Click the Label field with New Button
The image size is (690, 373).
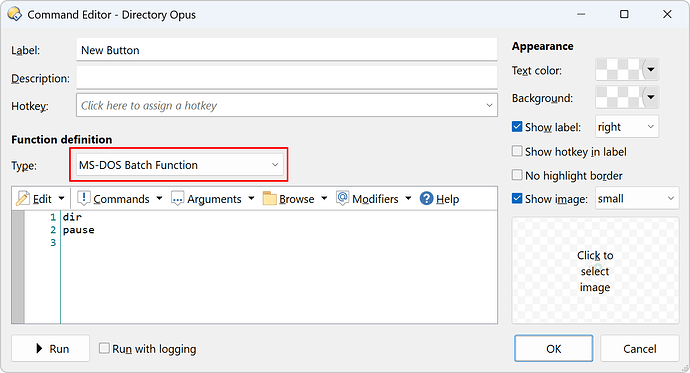pos(286,50)
